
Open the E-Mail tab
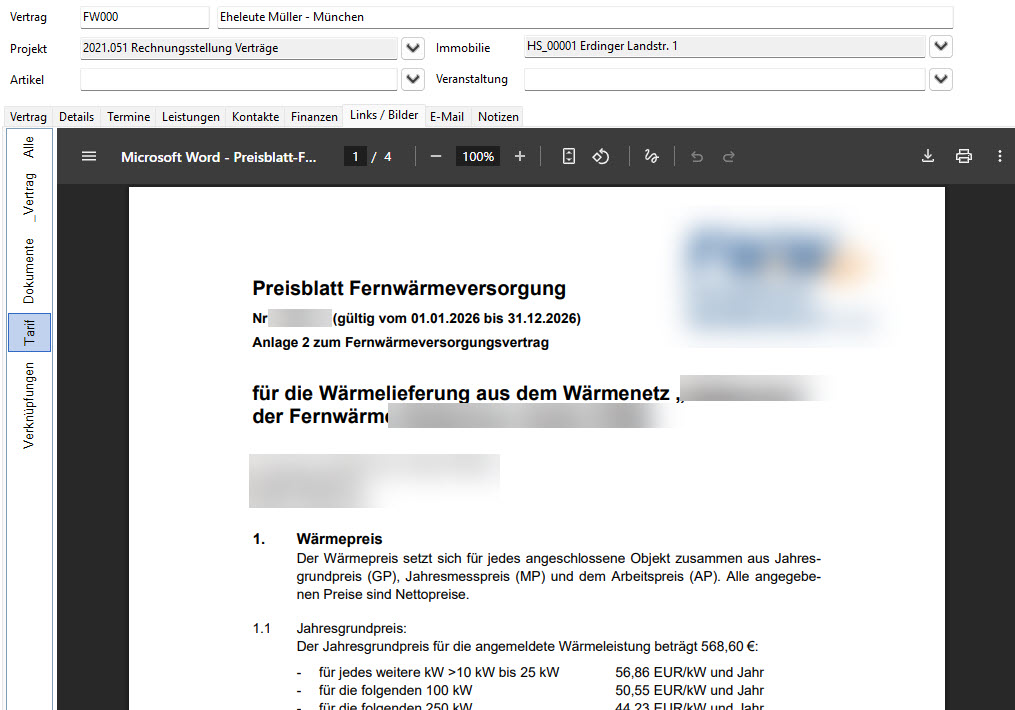point(447,116)
